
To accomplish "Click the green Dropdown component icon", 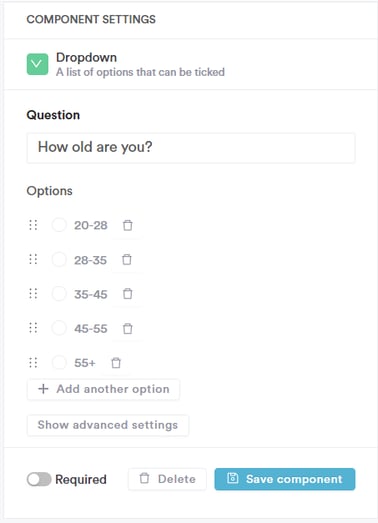I will pos(37,64).
